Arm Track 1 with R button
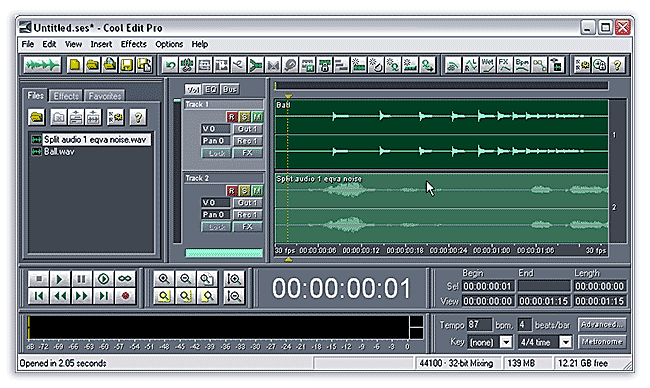Viewport: 650px width, 388px height. point(232,117)
